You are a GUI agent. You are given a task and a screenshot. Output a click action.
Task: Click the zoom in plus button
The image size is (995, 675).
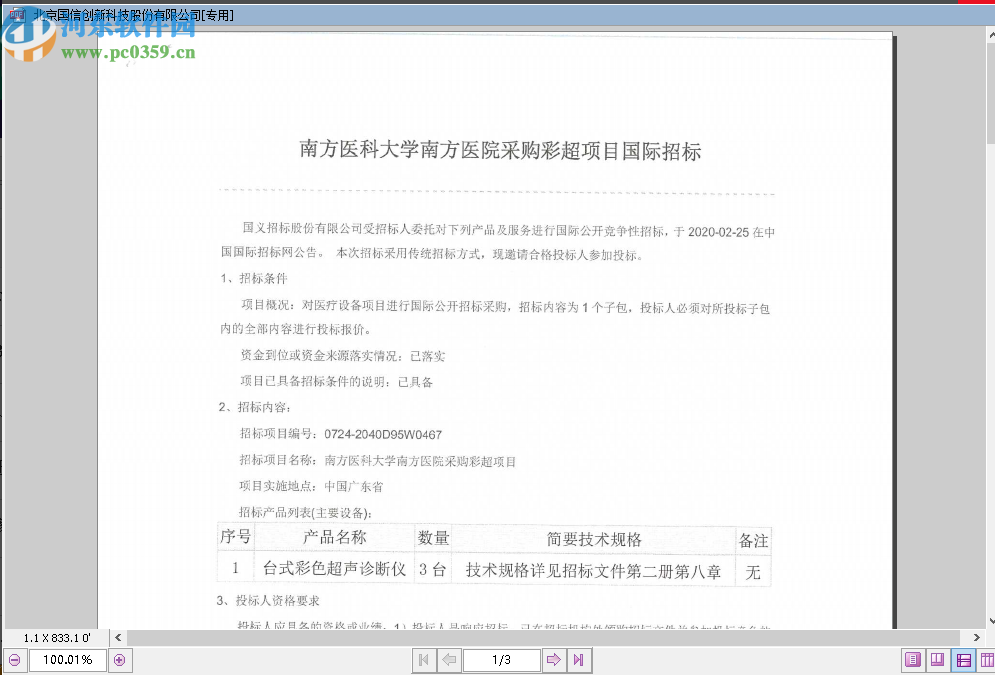pyautogui.click(x=119, y=660)
